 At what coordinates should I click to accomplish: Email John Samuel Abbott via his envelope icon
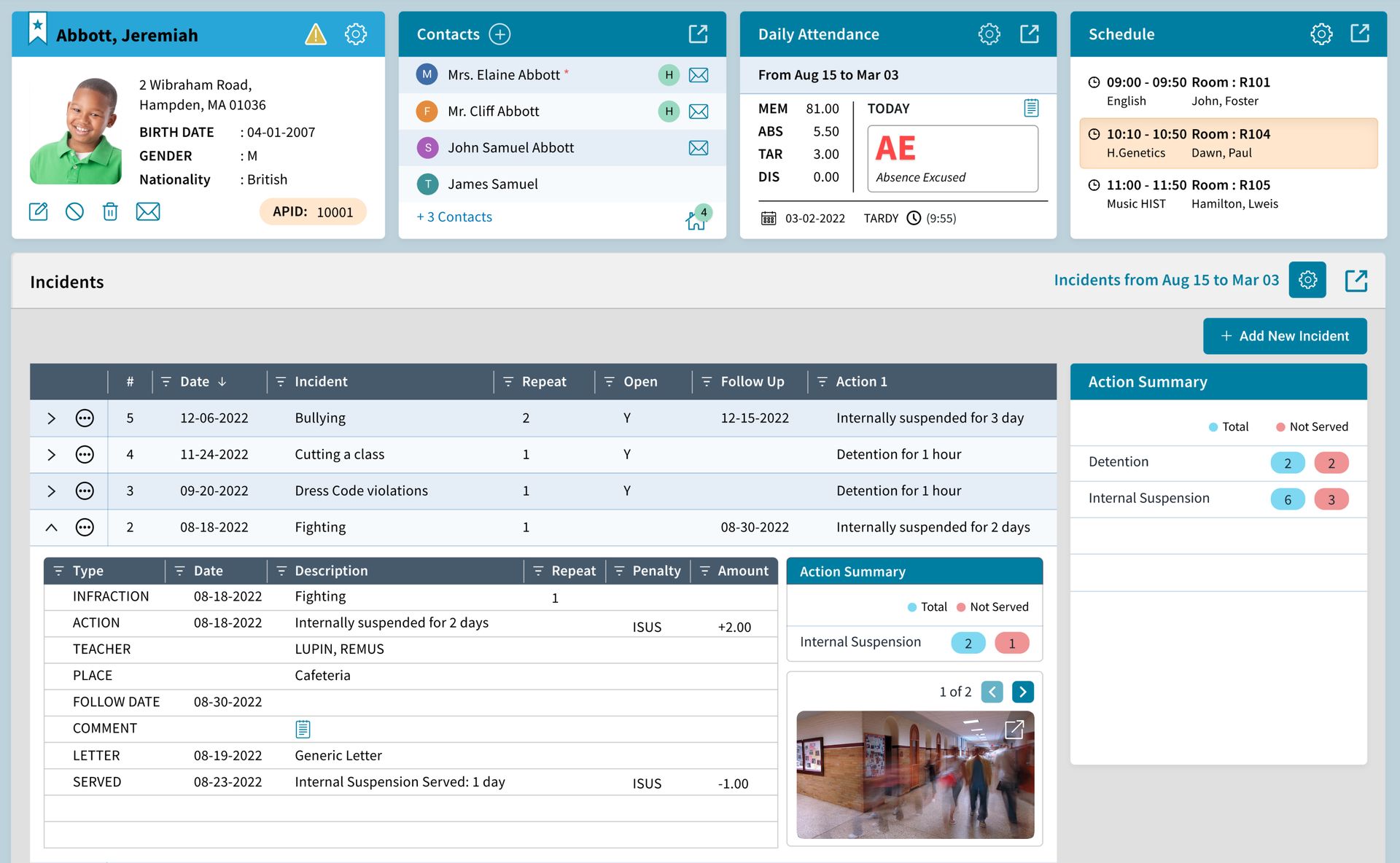699,147
